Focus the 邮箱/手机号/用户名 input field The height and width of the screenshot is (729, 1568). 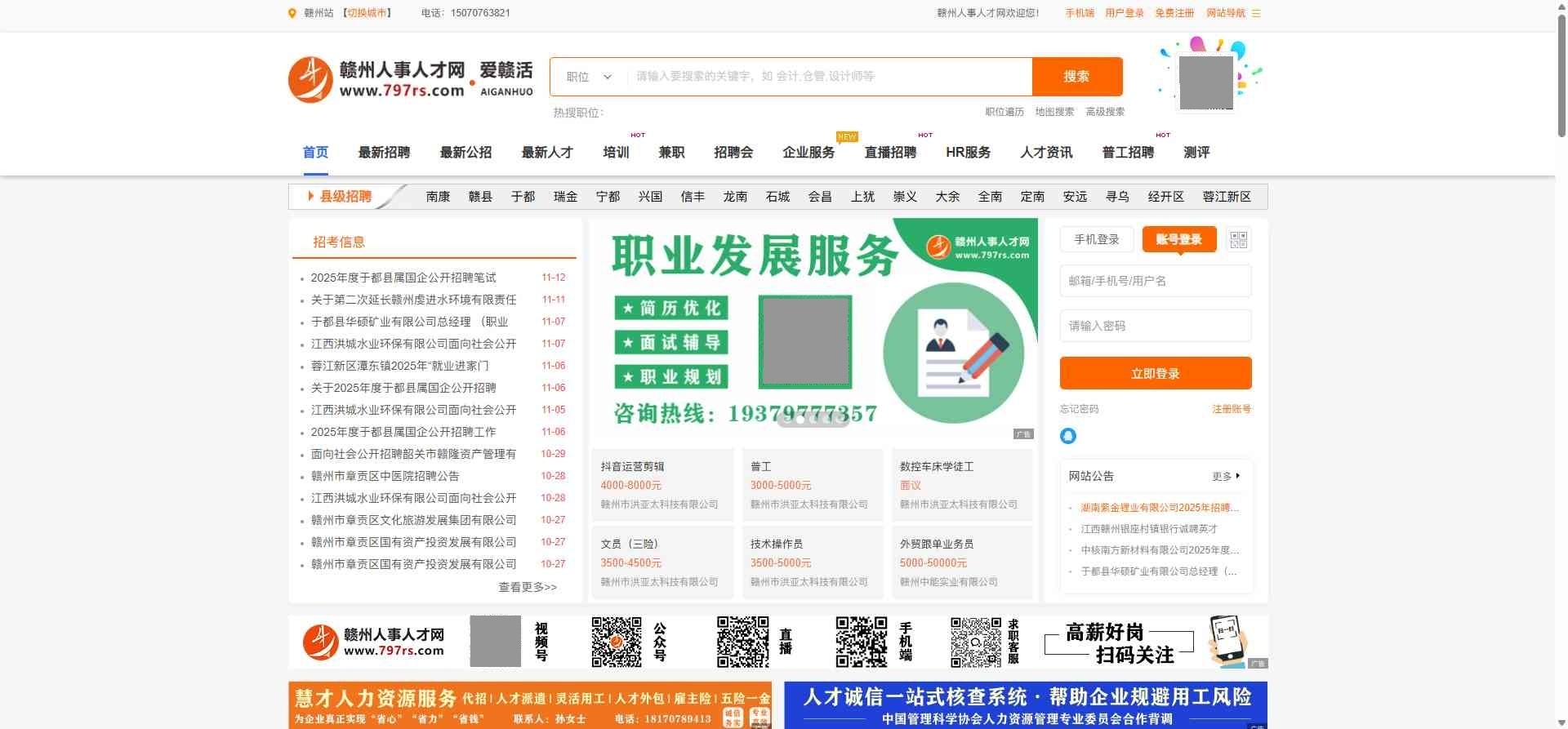click(1155, 281)
